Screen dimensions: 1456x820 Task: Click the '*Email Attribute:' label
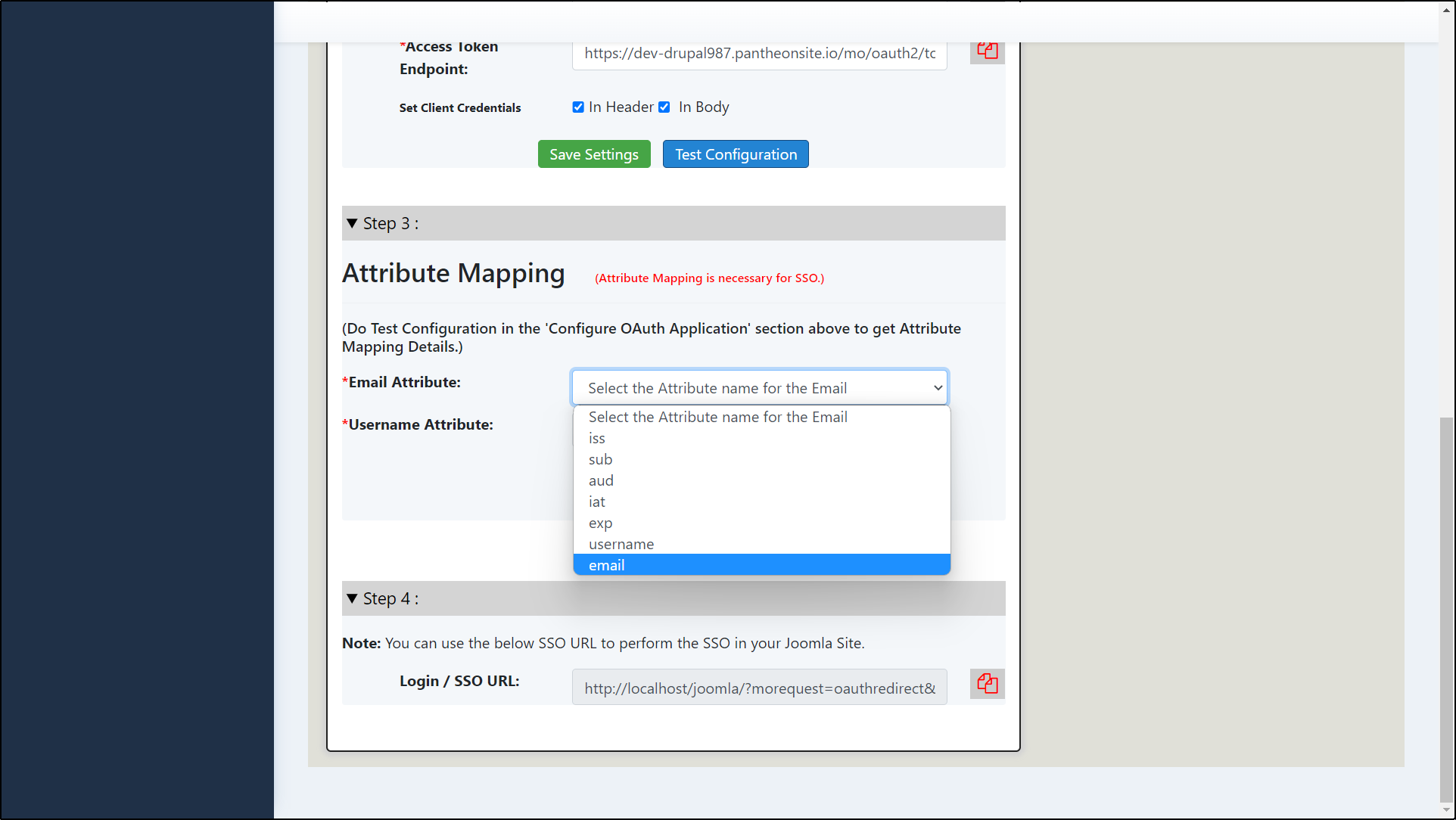click(x=401, y=382)
